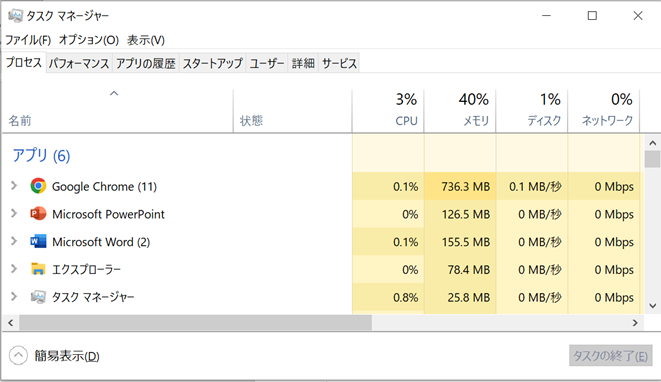The image size is (661, 382).
Task: Expand the Google Chrome (11) process group
Action: coord(14,186)
